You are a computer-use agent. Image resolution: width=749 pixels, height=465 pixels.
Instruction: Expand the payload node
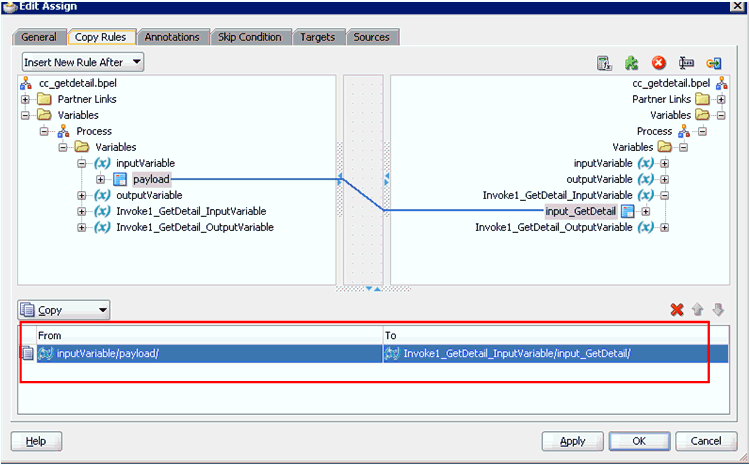click(100, 179)
